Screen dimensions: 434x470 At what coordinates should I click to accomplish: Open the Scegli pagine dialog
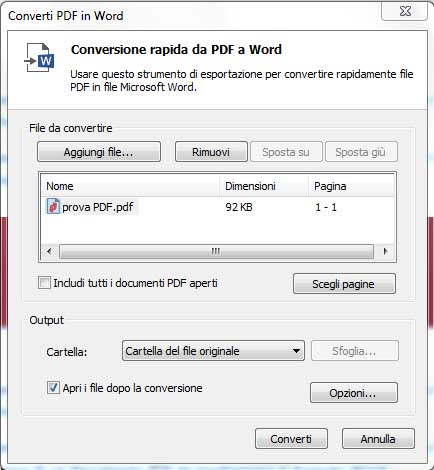344,284
